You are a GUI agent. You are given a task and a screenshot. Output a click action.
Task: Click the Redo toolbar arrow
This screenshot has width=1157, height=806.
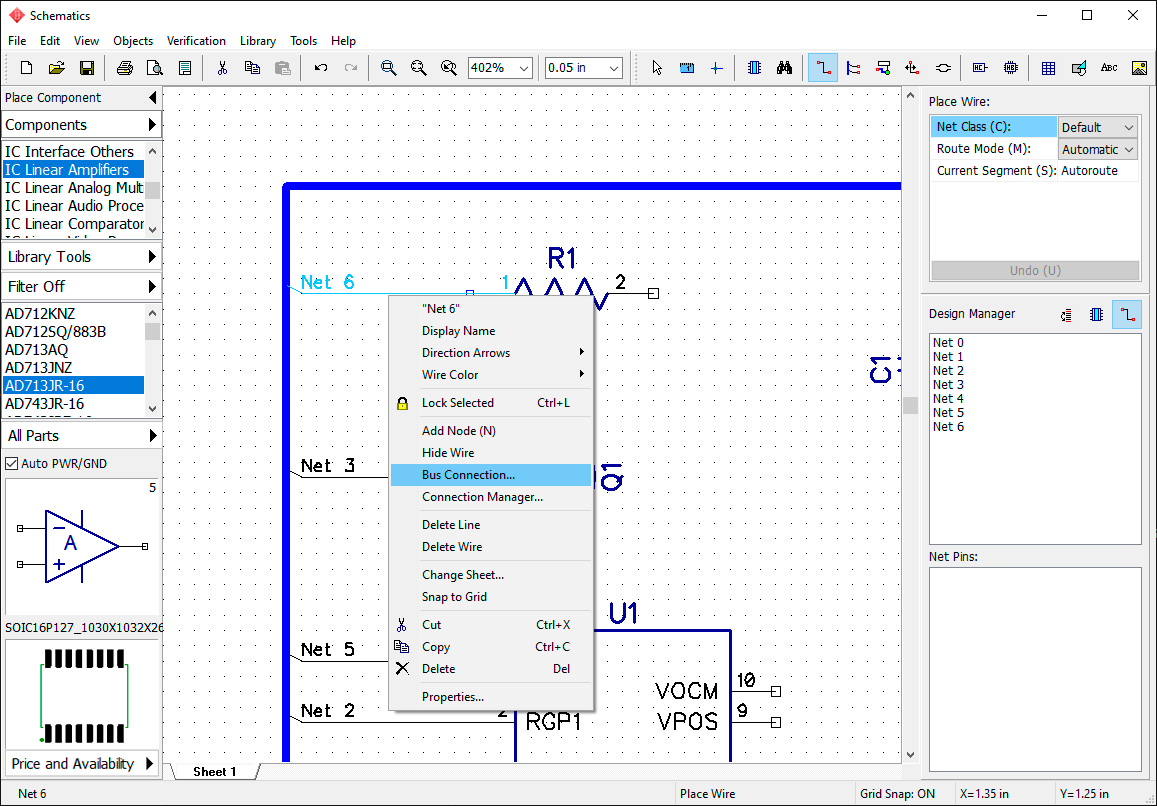click(351, 68)
